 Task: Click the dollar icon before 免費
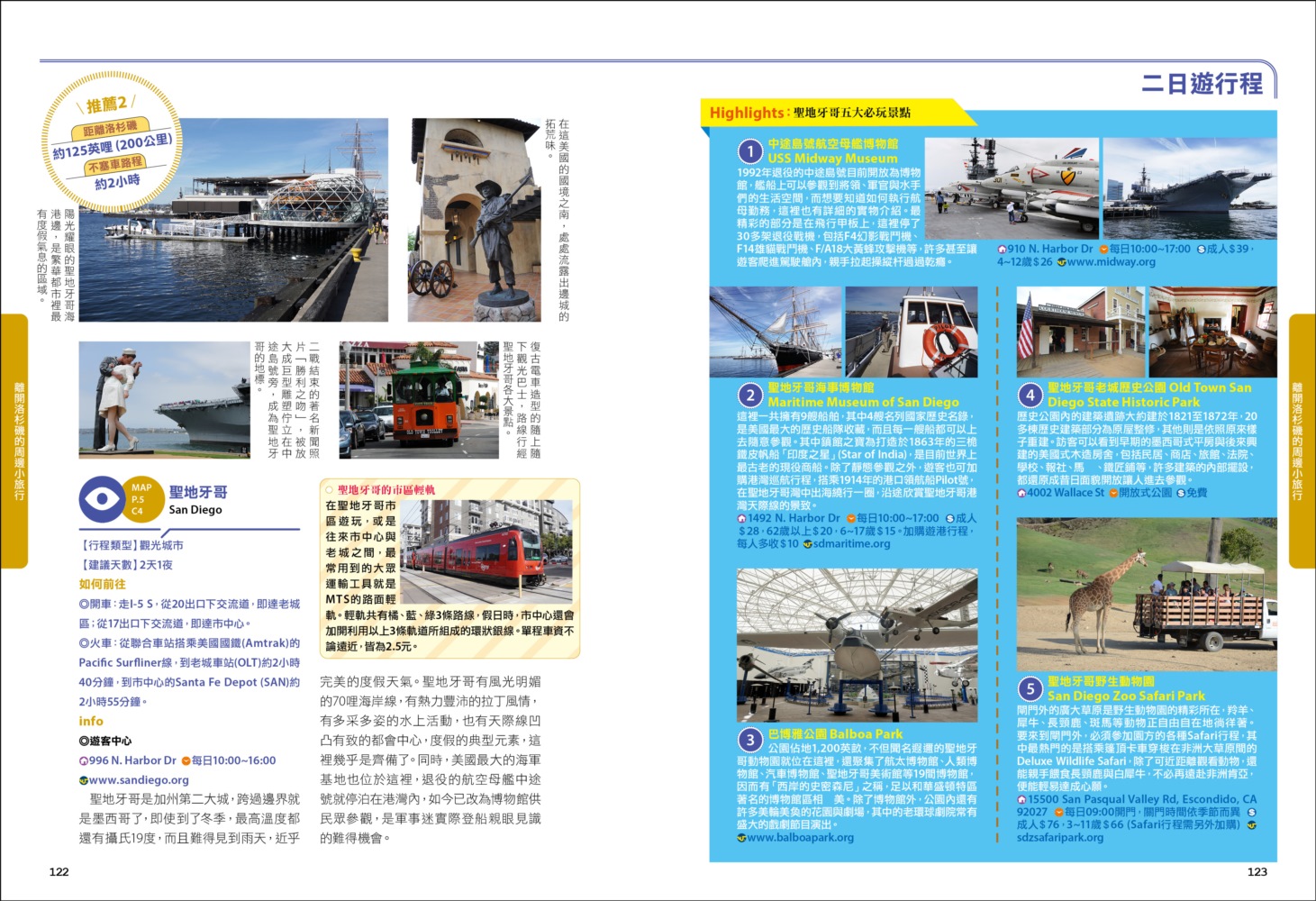pyautogui.click(x=1181, y=494)
